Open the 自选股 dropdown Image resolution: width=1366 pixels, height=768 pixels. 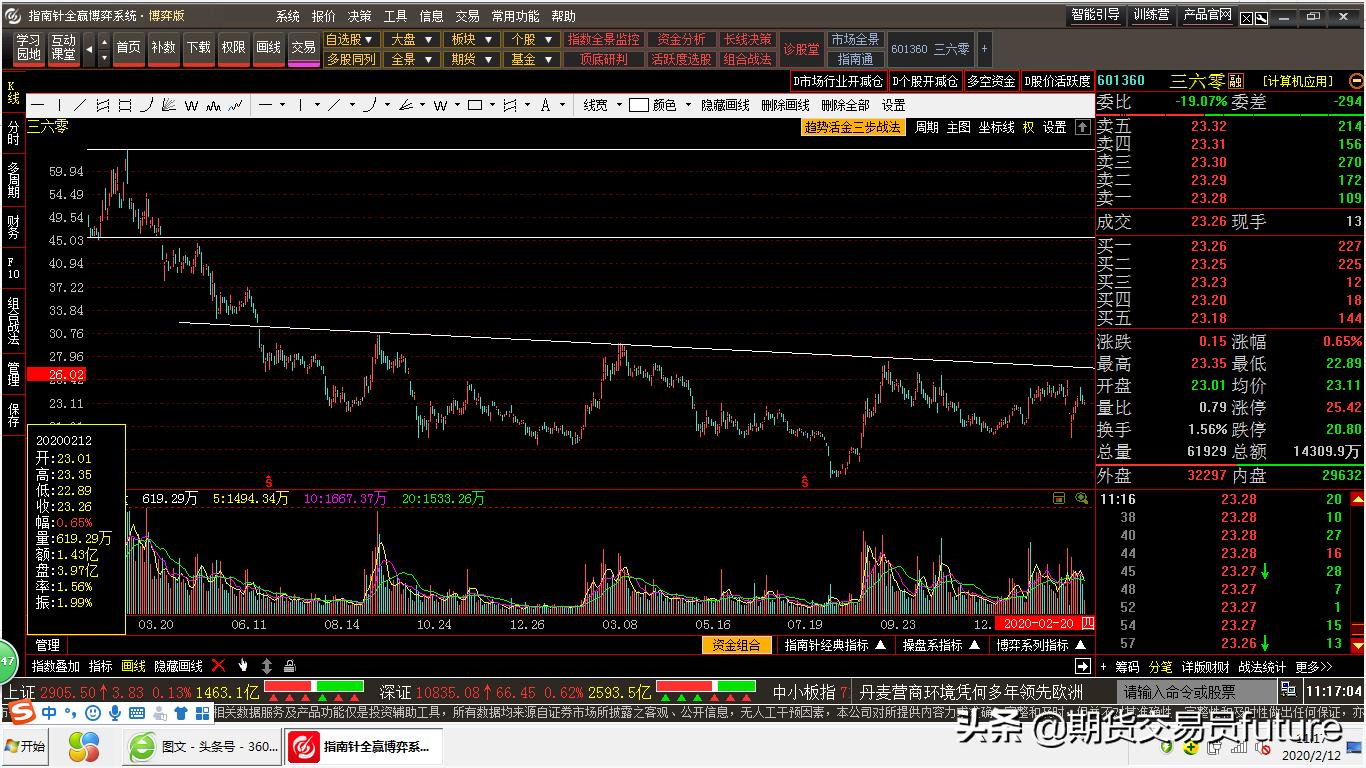351,39
